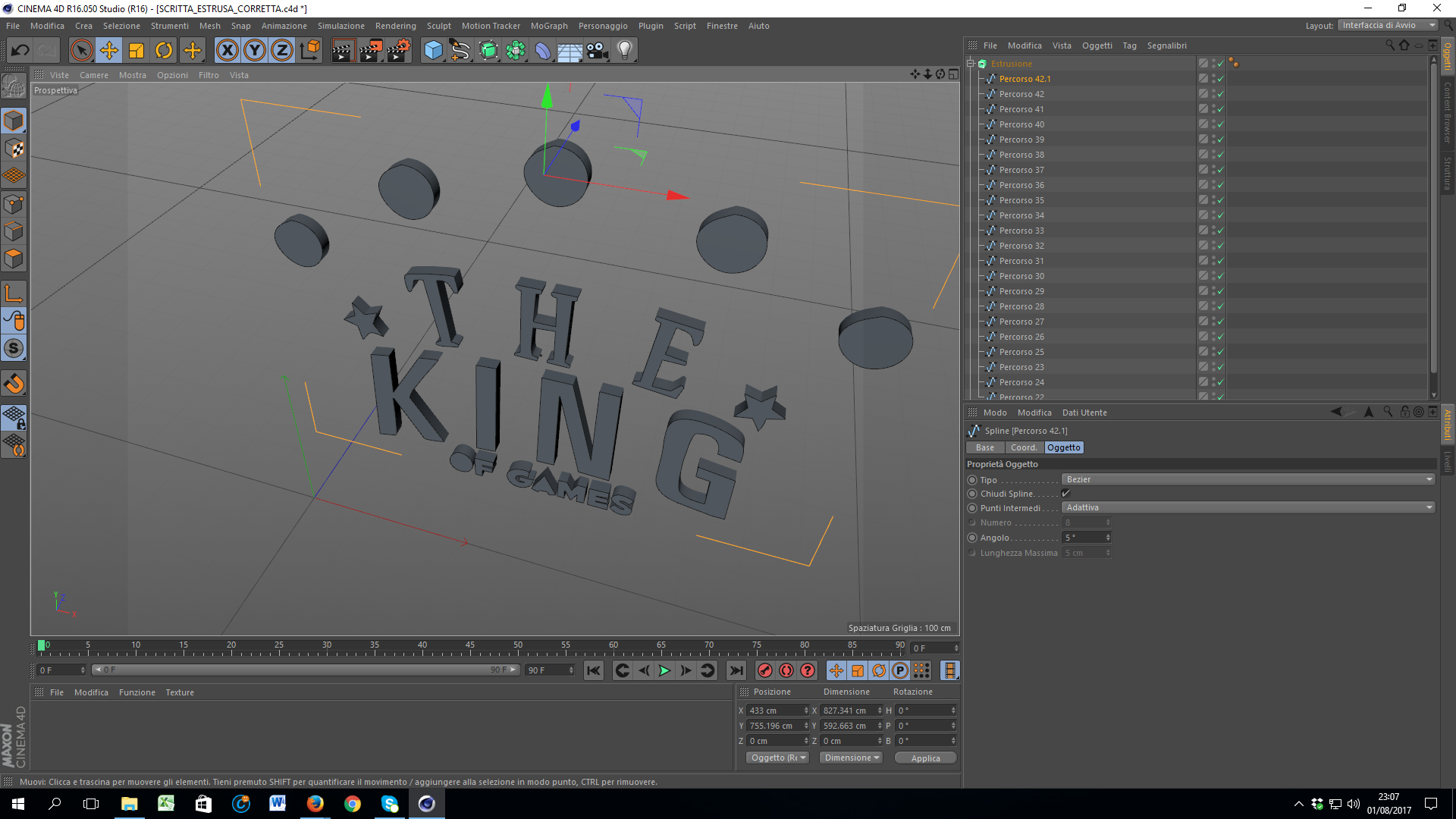Toggle the Chiudi Spline checkbox
The height and width of the screenshot is (819, 1456).
pos(1065,494)
